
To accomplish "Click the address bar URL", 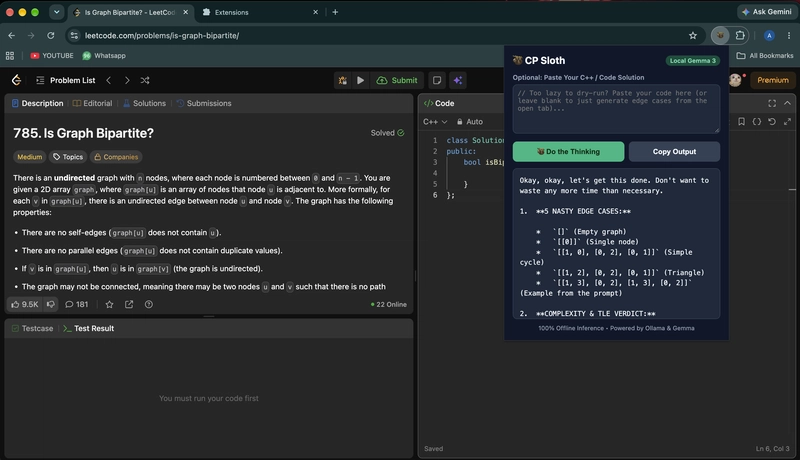I will pyautogui.click(x=162, y=36).
